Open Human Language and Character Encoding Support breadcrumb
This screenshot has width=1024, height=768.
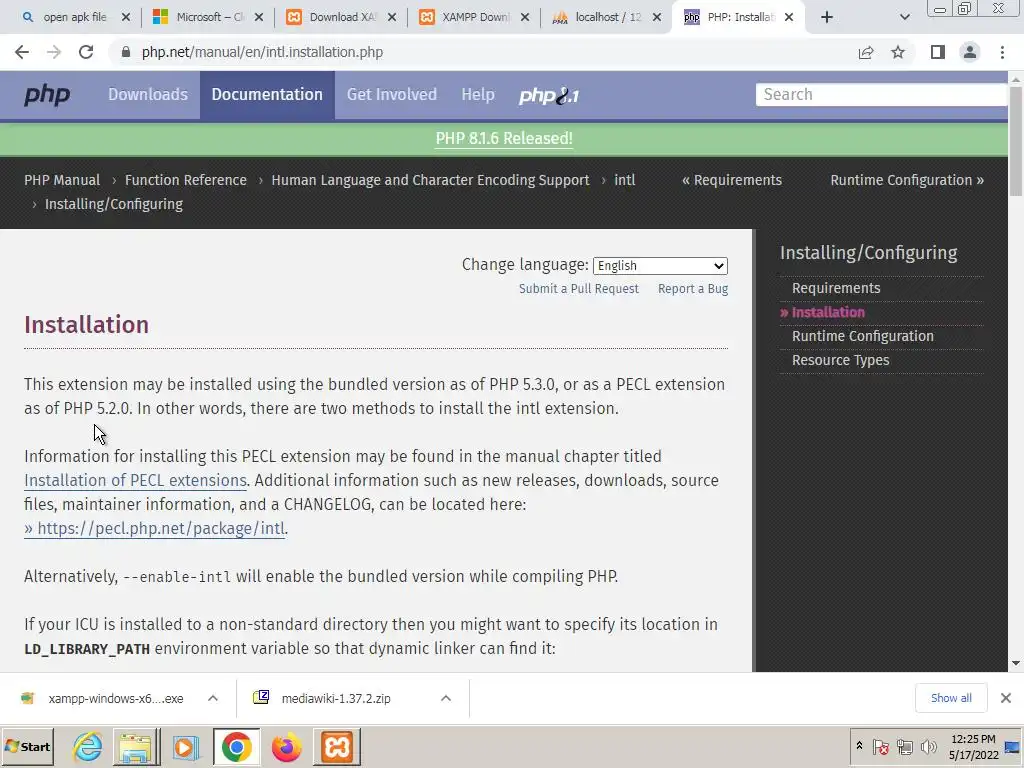pos(430,180)
